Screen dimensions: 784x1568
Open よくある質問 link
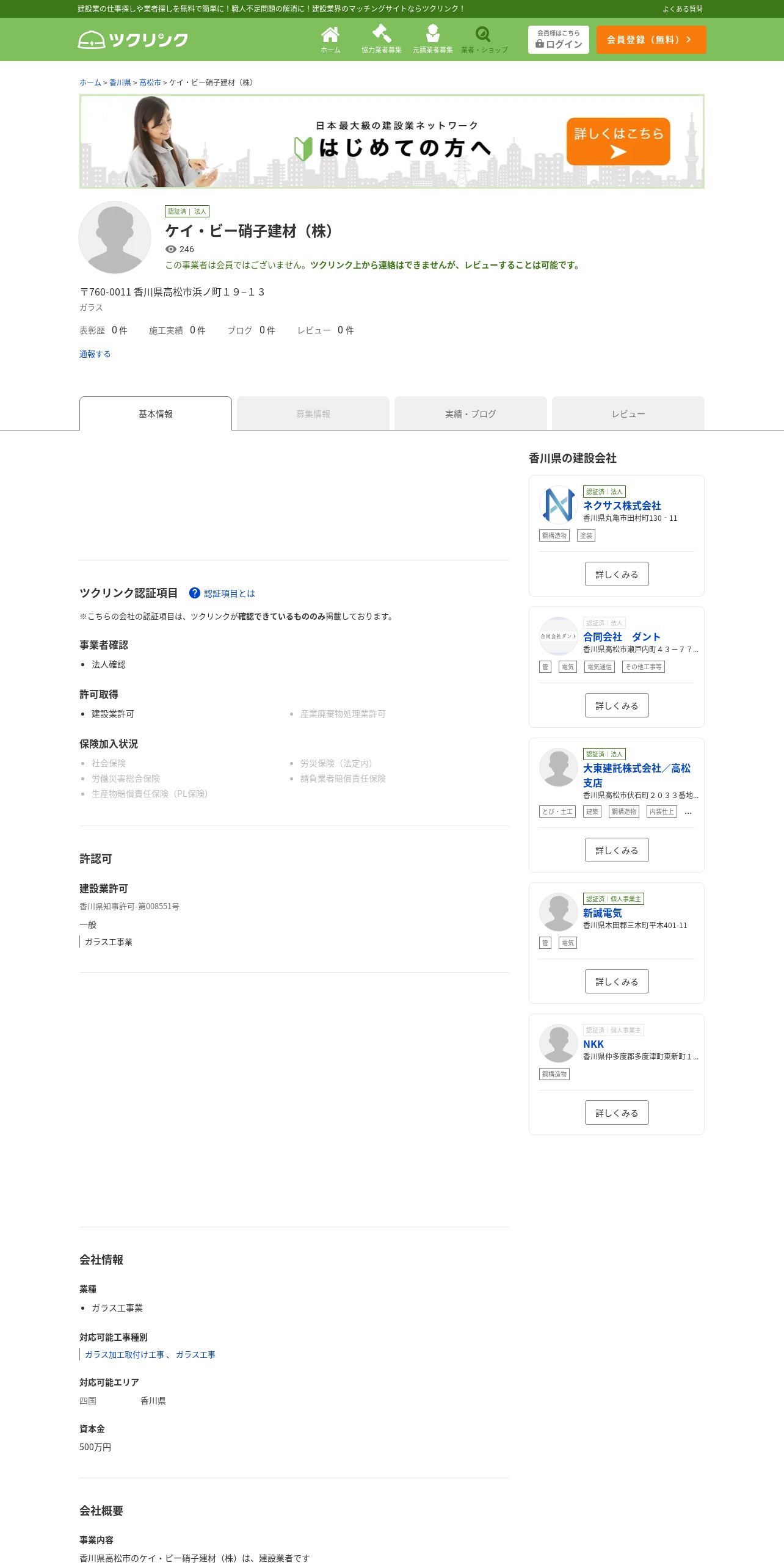tap(683, 9)
